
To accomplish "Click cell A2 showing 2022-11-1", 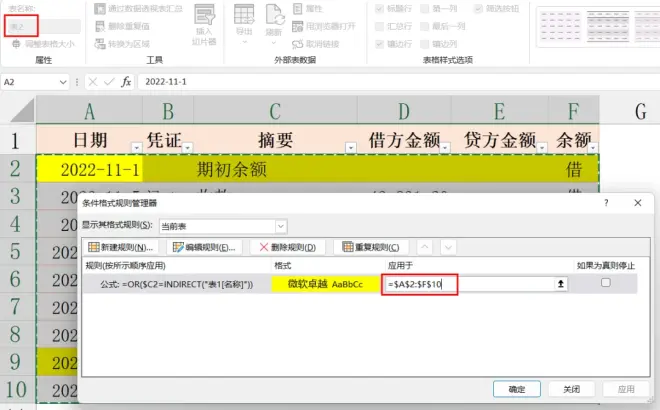I will 89,169.
